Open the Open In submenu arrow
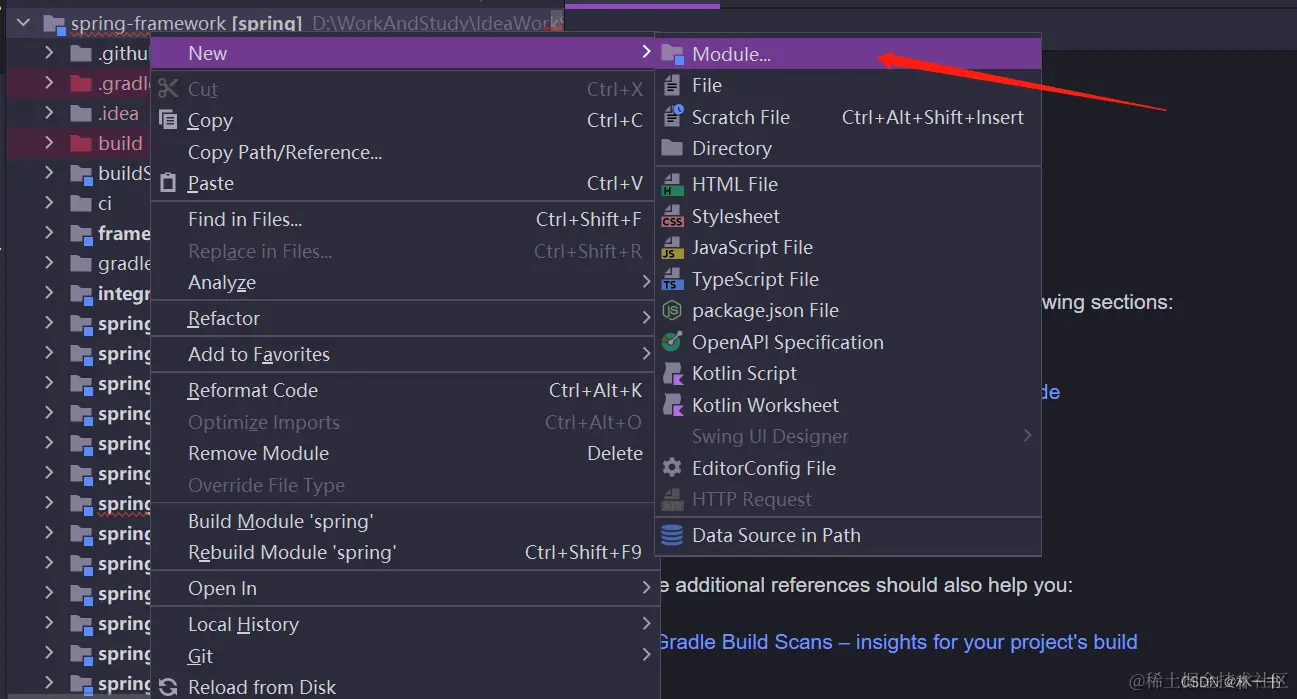 pos(646,588)
